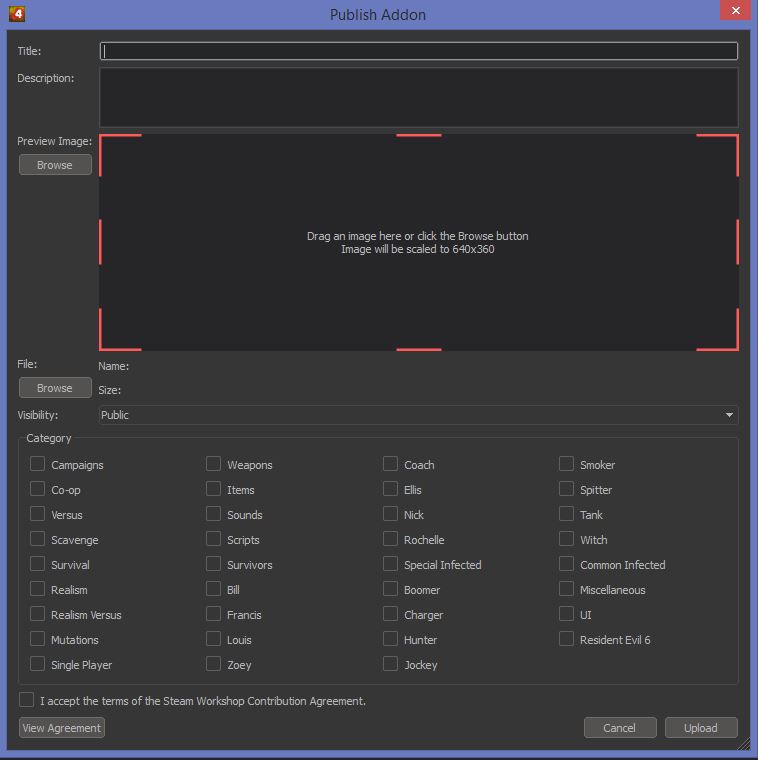Check the Jockey category
Image resolution: width=758 pixels, height=760 pixels.
coord(390,664)
